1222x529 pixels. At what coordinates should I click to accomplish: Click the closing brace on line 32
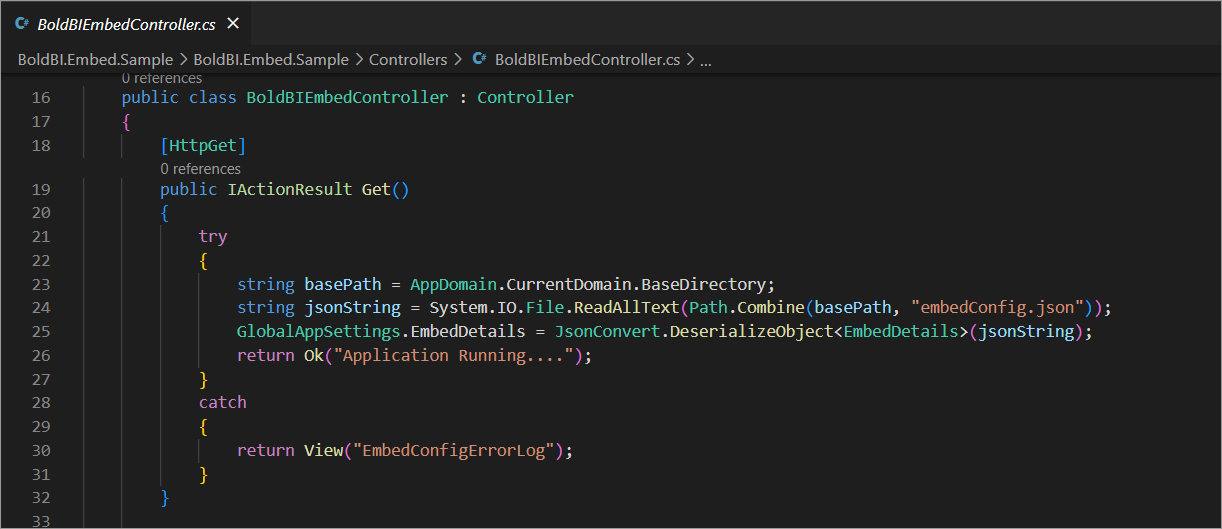(x=165, y=497)
